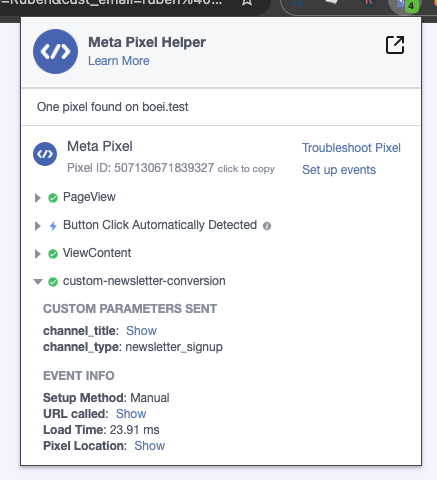Click the newsletter_signup channel_type value
This screenshot has height=480, width=437.
[174, 347]
